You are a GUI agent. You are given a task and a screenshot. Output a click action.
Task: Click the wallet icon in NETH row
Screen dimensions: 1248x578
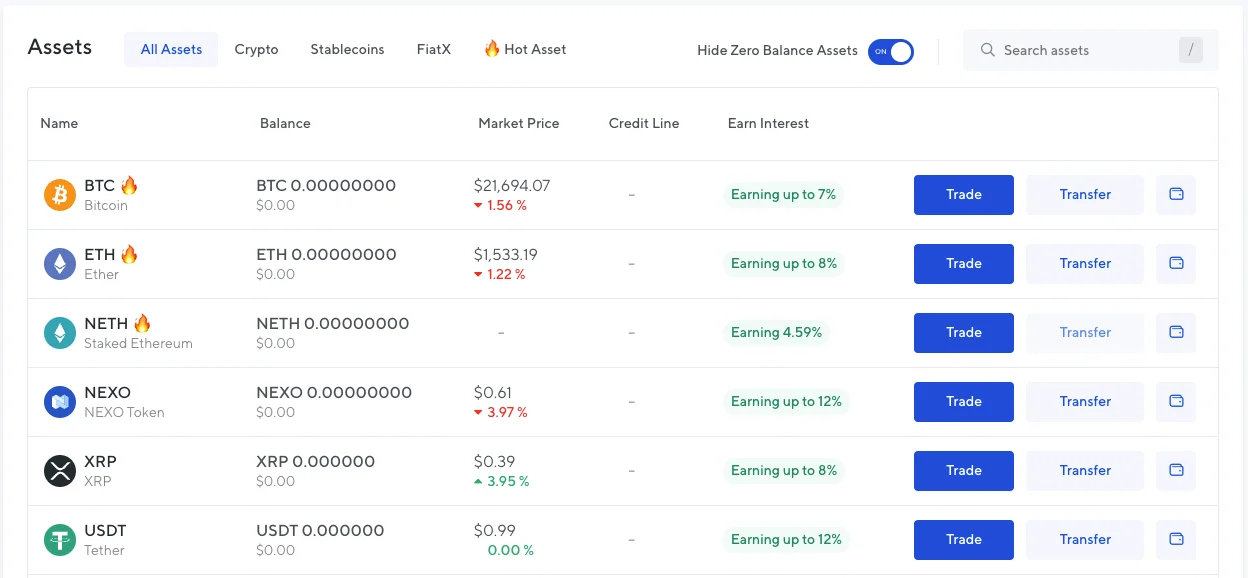point(1176,333)
